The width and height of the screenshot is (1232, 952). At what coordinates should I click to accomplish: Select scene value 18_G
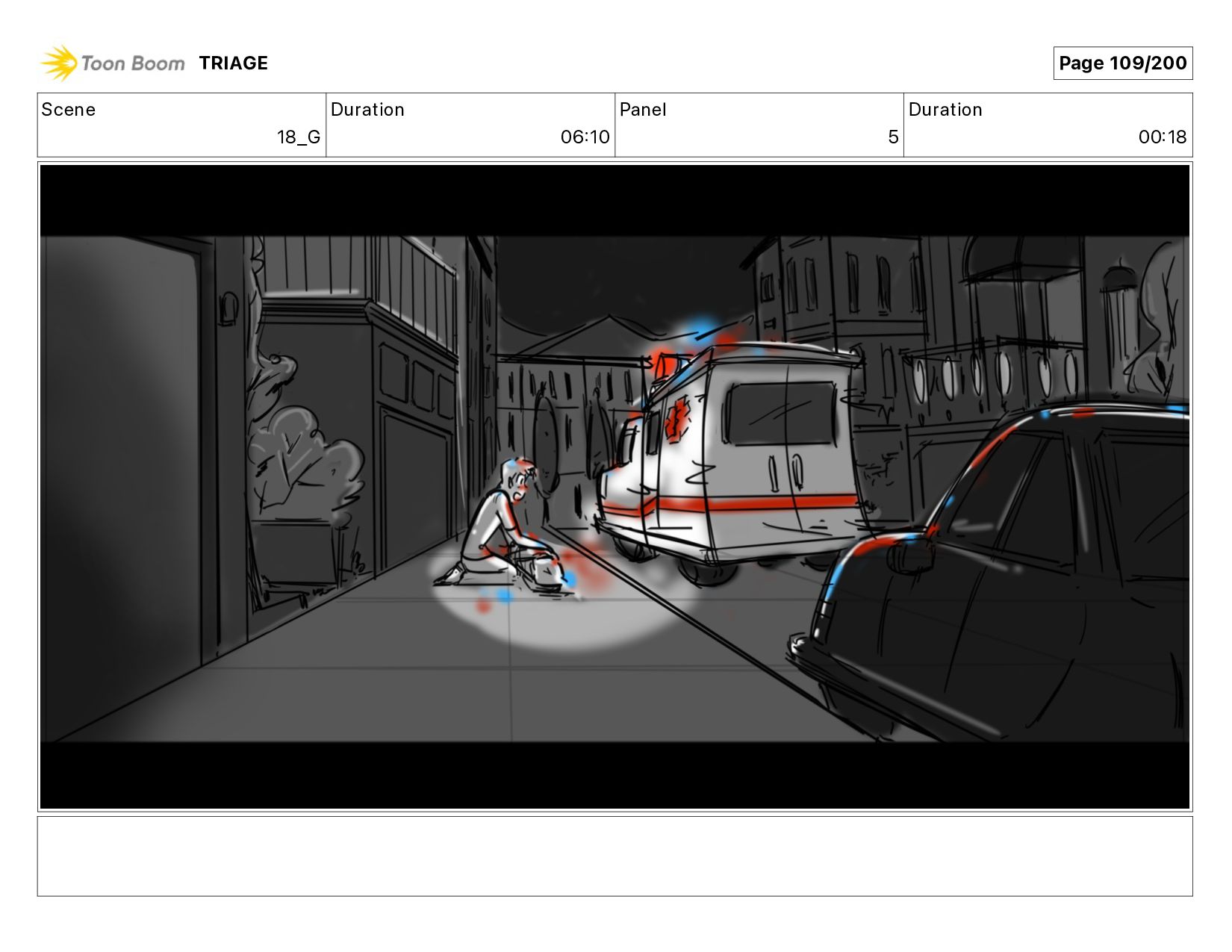[299, 137]
